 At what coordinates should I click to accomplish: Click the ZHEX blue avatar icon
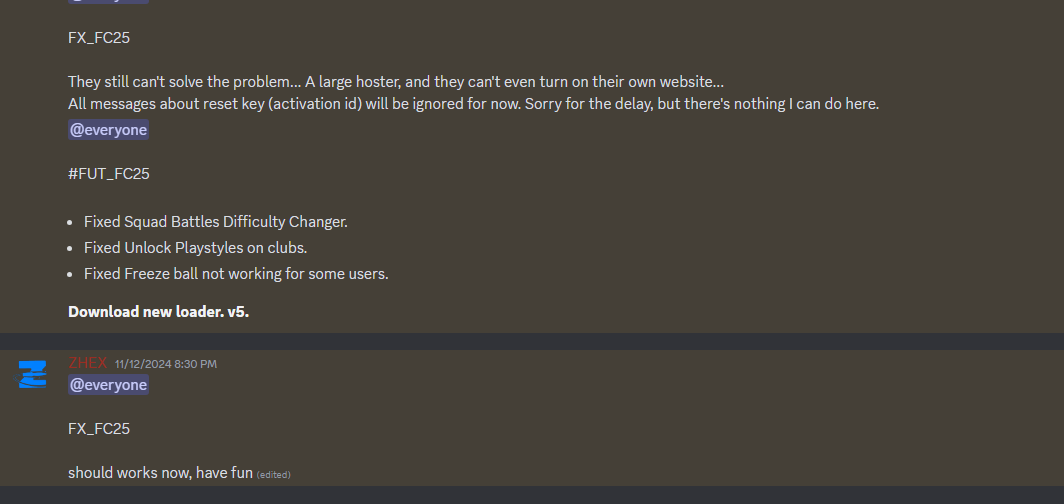pos(33,375)
